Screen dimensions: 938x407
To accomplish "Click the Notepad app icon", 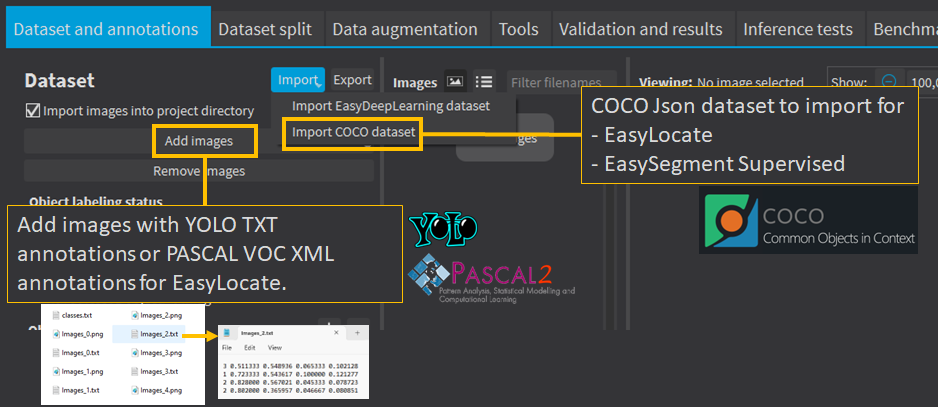I will click(229, 333).
